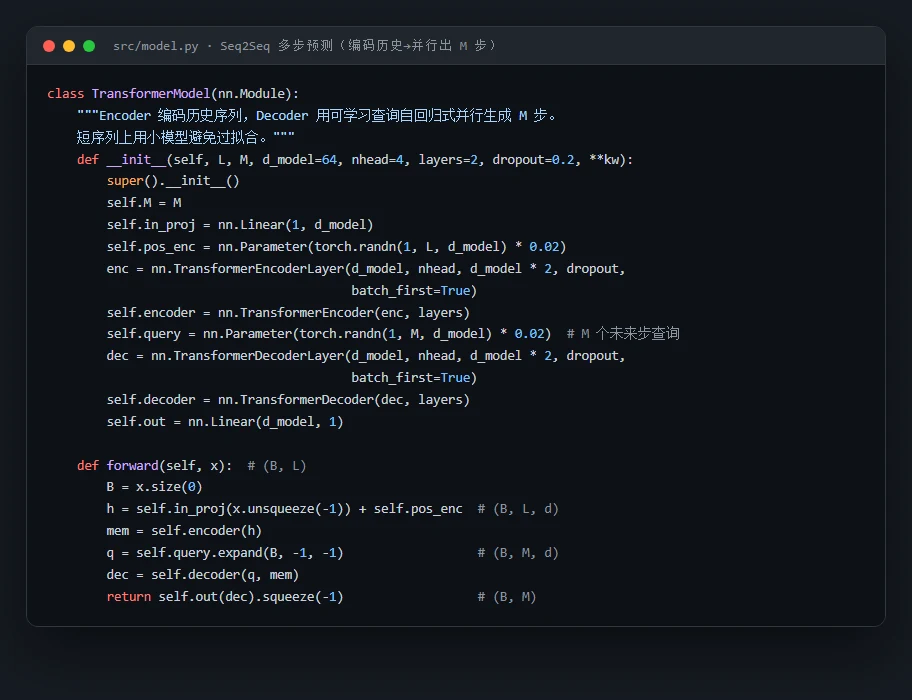Click the 'self.decoder' assignment line

[x=288, y=400]
